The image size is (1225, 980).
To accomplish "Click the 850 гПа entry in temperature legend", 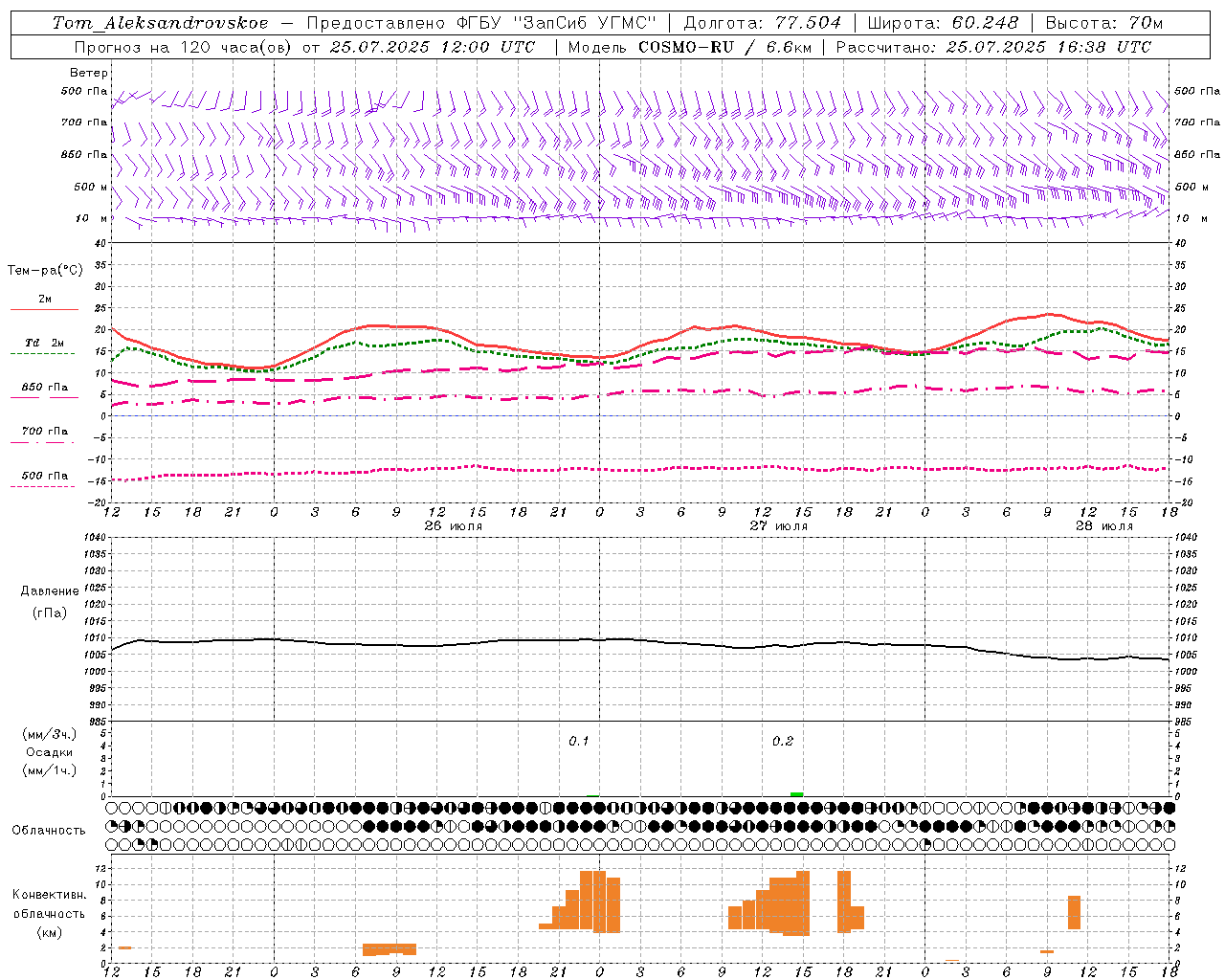I will [45, 388].
